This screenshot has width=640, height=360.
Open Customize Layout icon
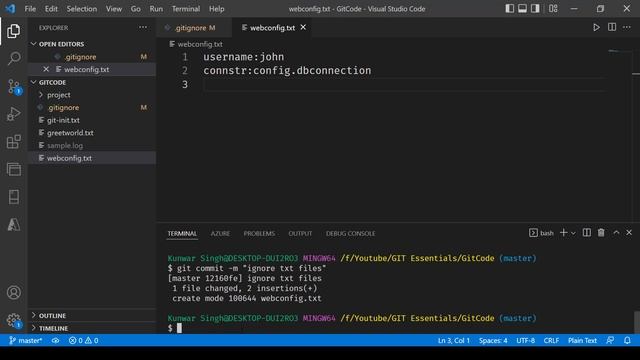click(553, 9)
